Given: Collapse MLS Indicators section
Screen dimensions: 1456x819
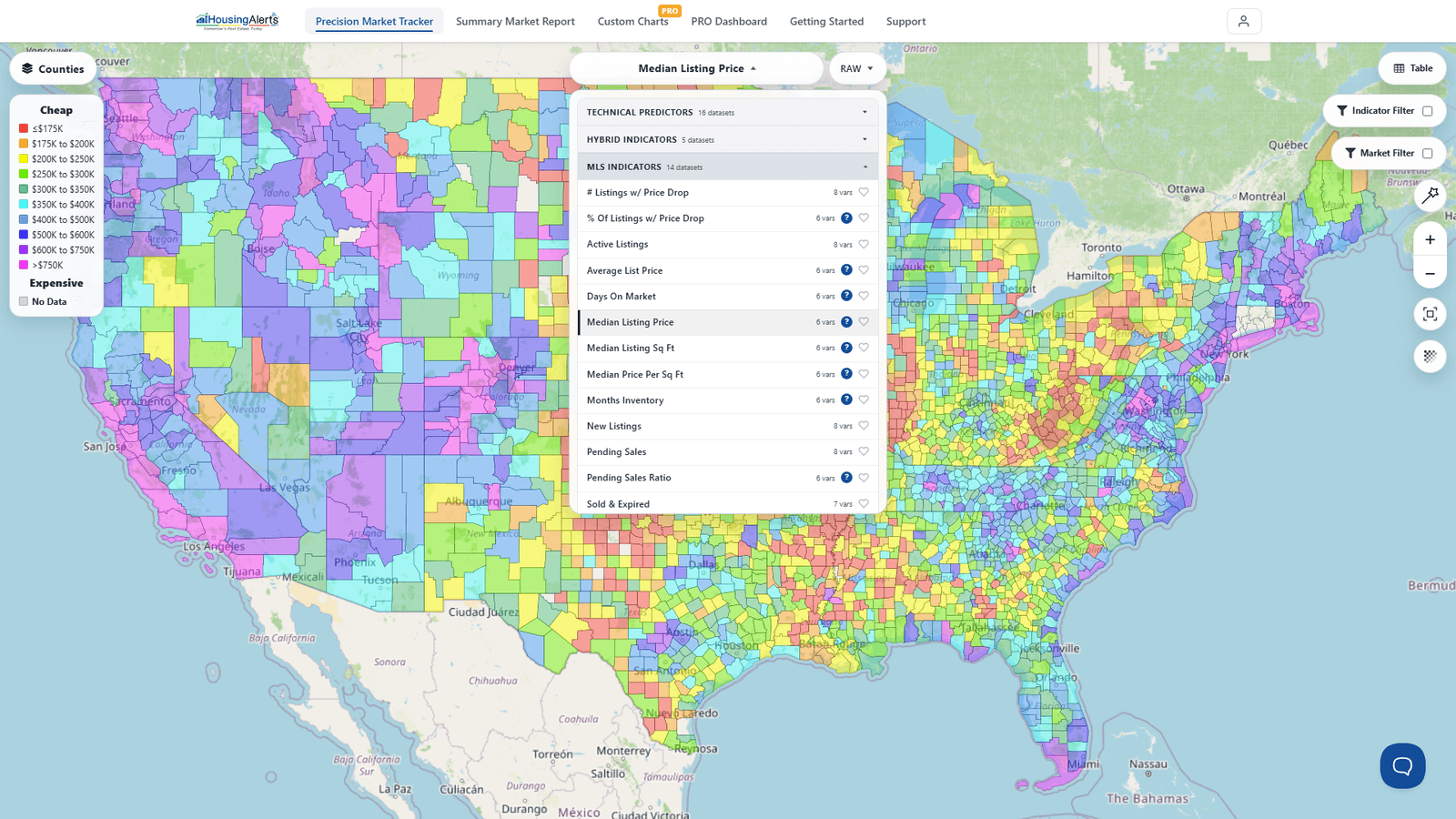Looking at the screenshot, I should click(728, 167).
